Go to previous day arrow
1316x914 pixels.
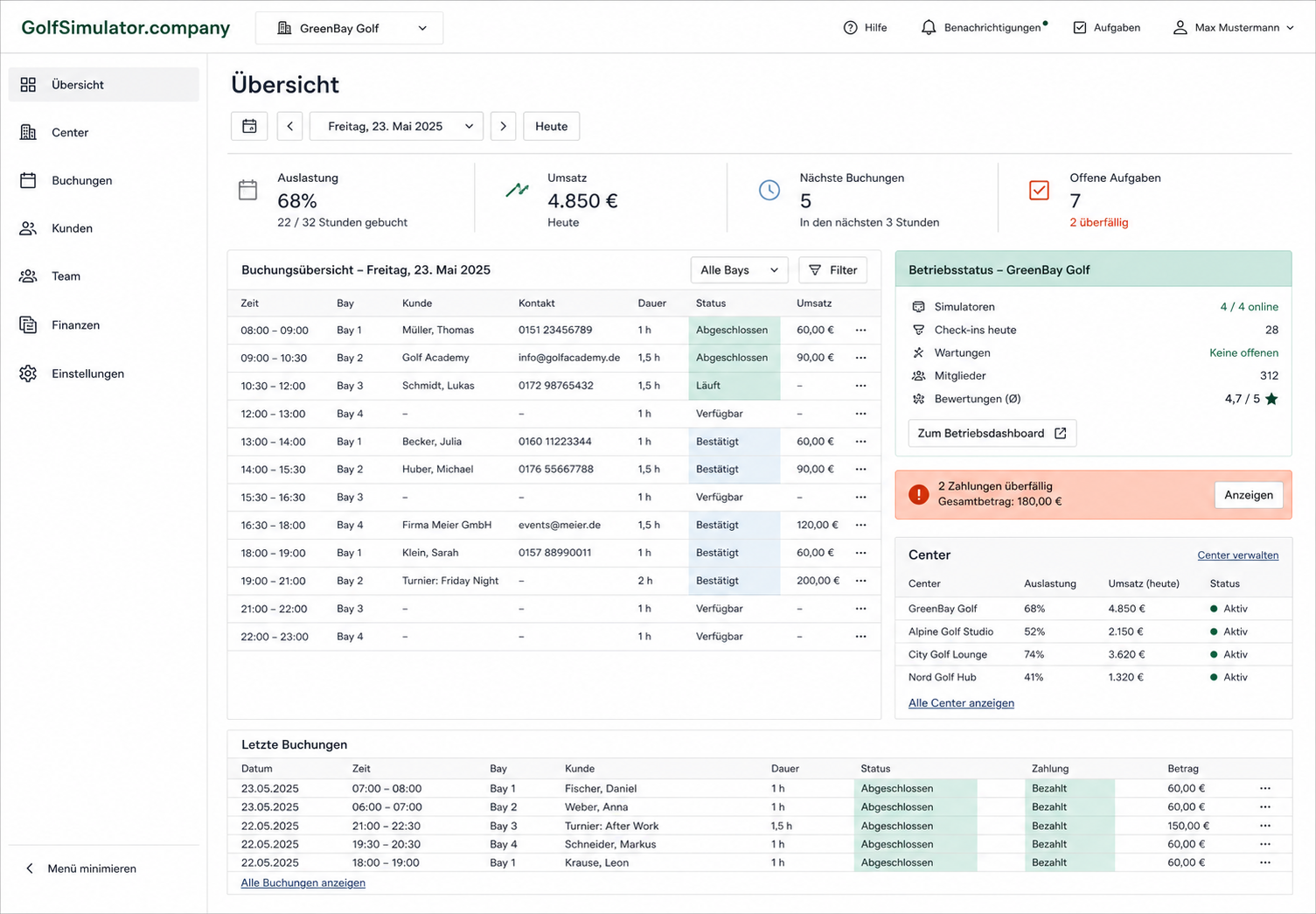point(290,126)
